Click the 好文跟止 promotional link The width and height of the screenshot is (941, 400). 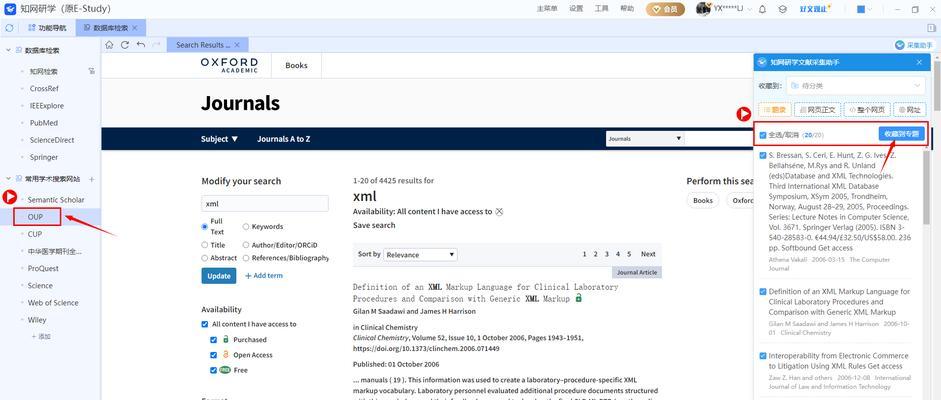[x=815, y=9]
